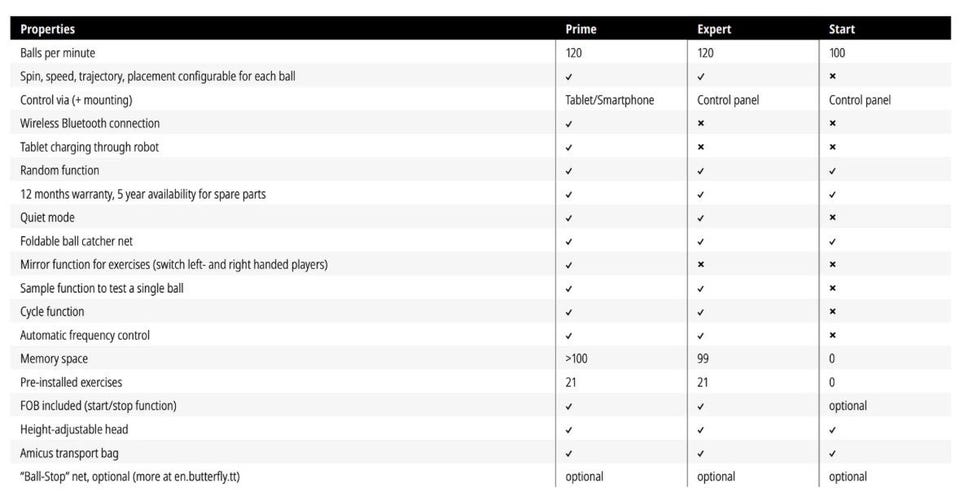Click the Prime checkmark for Wireless Bluetooth connection
Screen dimensions: 960x501
pos(569,124)
